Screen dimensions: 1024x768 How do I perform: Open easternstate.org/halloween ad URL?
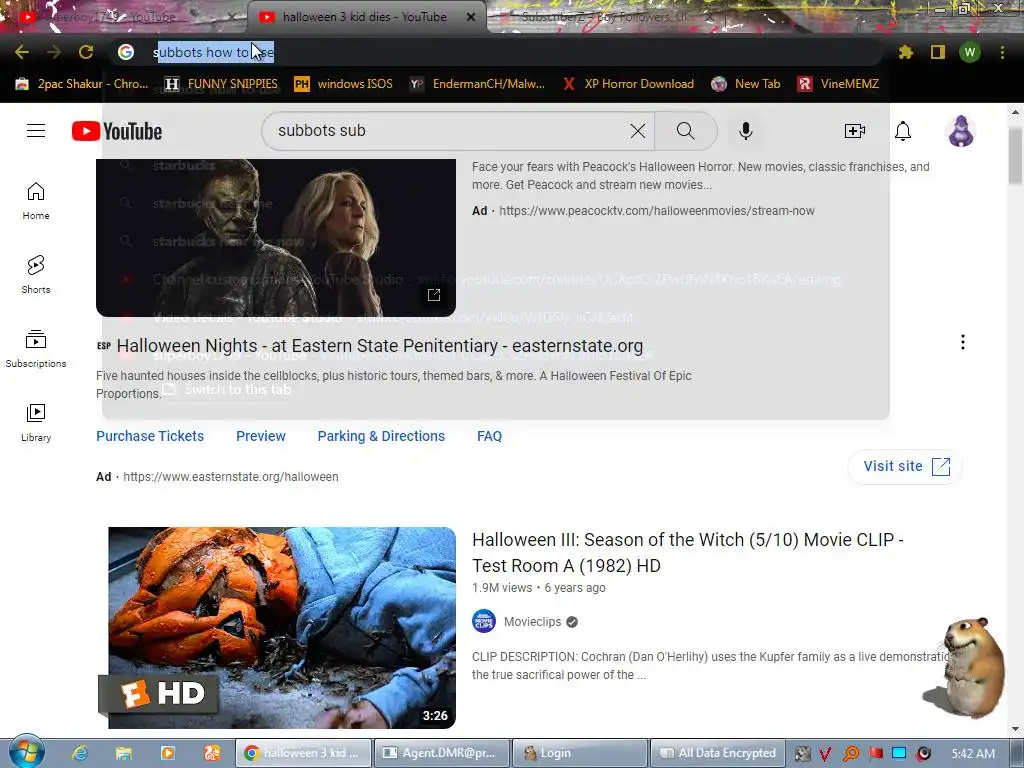coord(231,477)
